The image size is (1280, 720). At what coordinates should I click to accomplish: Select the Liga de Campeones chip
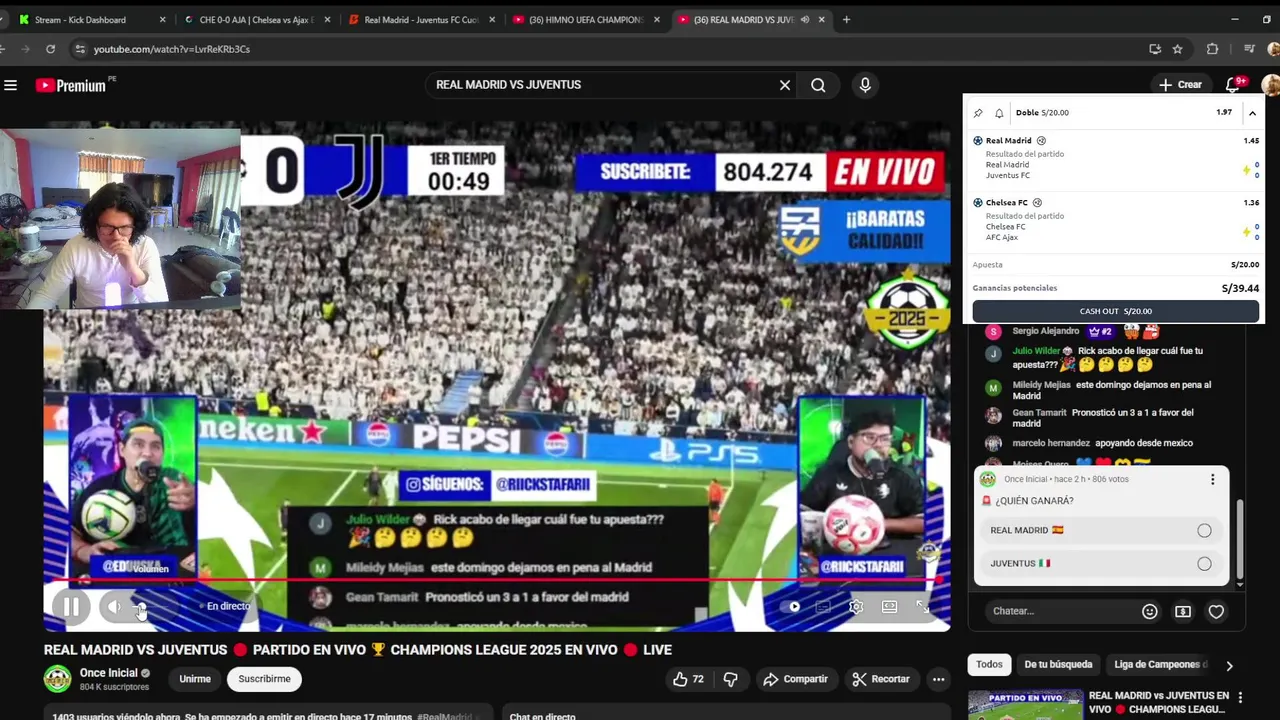(1160, 665)
